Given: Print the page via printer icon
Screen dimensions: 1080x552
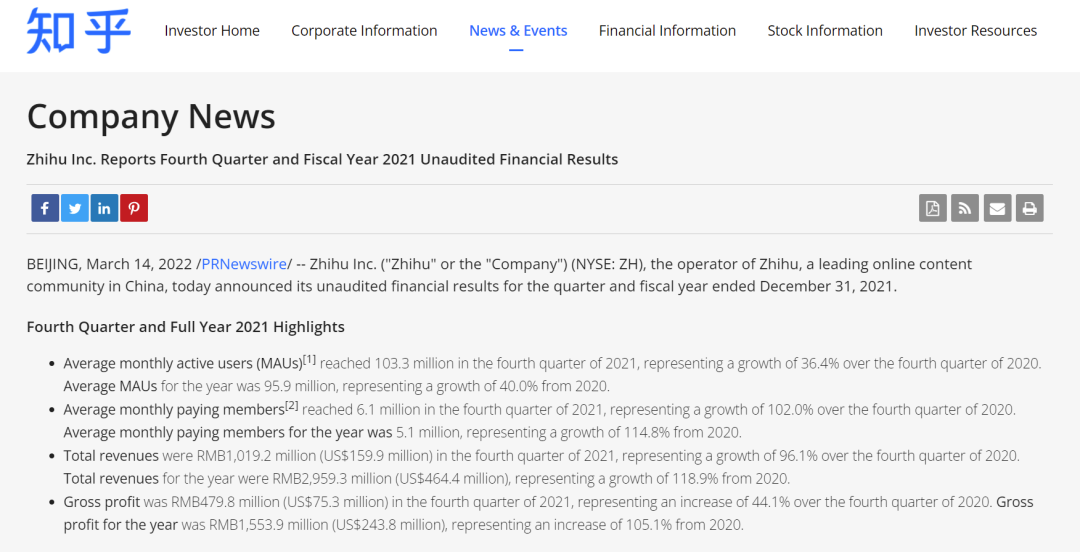Looking at the screenshot, I should (1030, 208).
